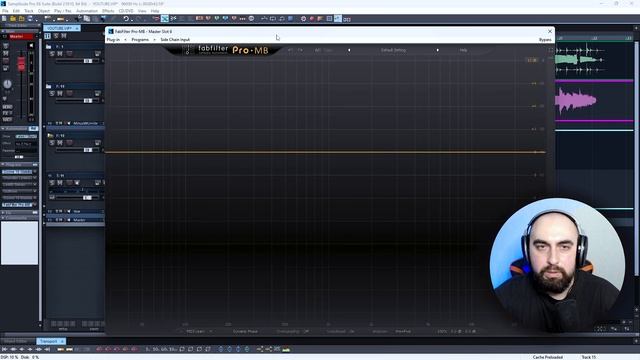Screen dimensions: 640x360
Task: Click the Cache Preloaded status text
Action: click(x=548, y=357)
